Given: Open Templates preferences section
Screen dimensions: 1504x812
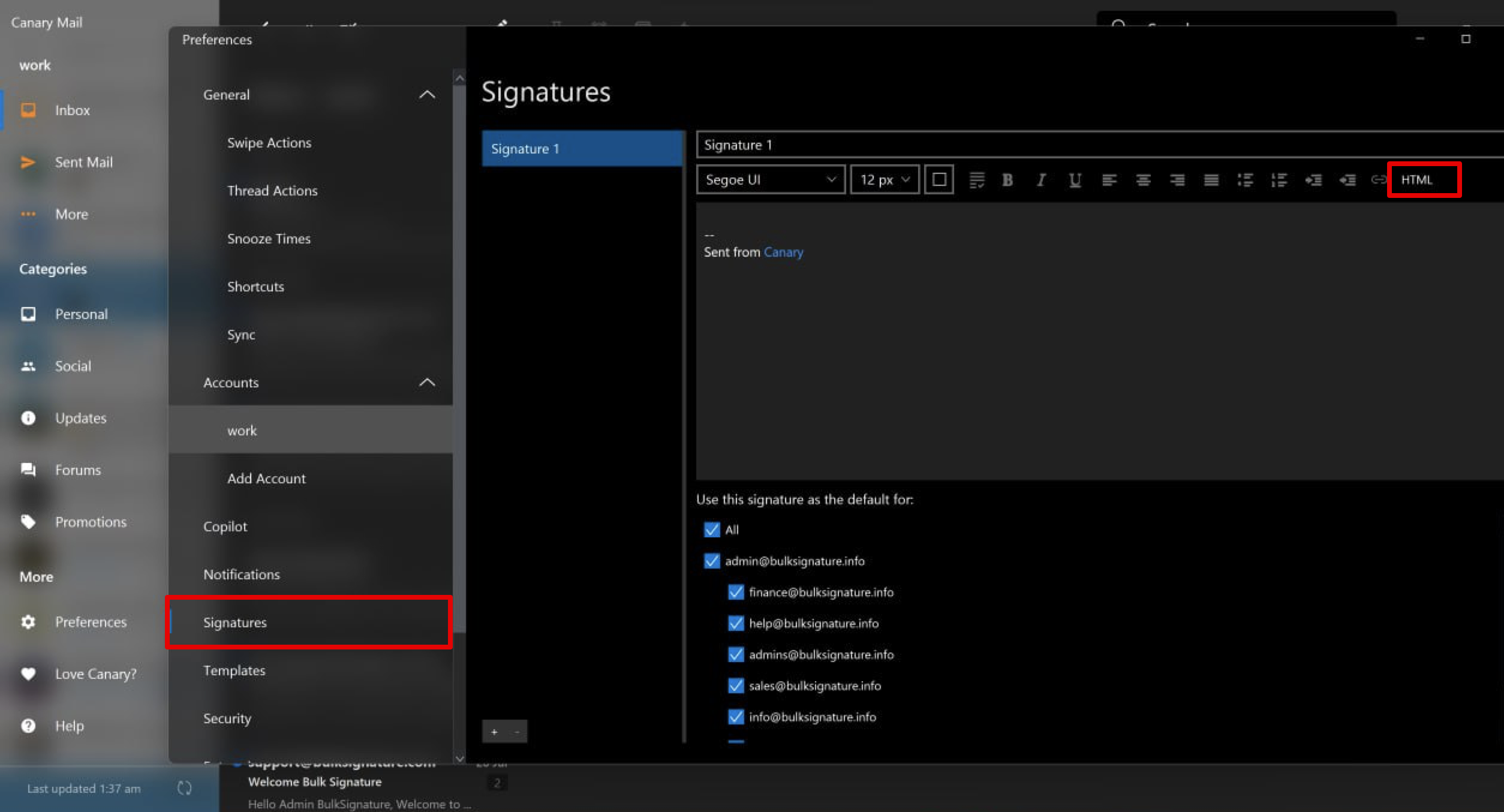Looking at the screenshot, I should click(x=234, y=670).
